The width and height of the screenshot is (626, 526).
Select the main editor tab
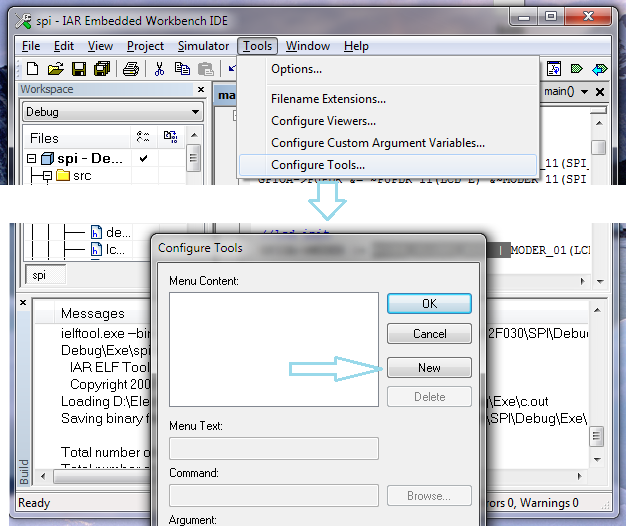226,95
